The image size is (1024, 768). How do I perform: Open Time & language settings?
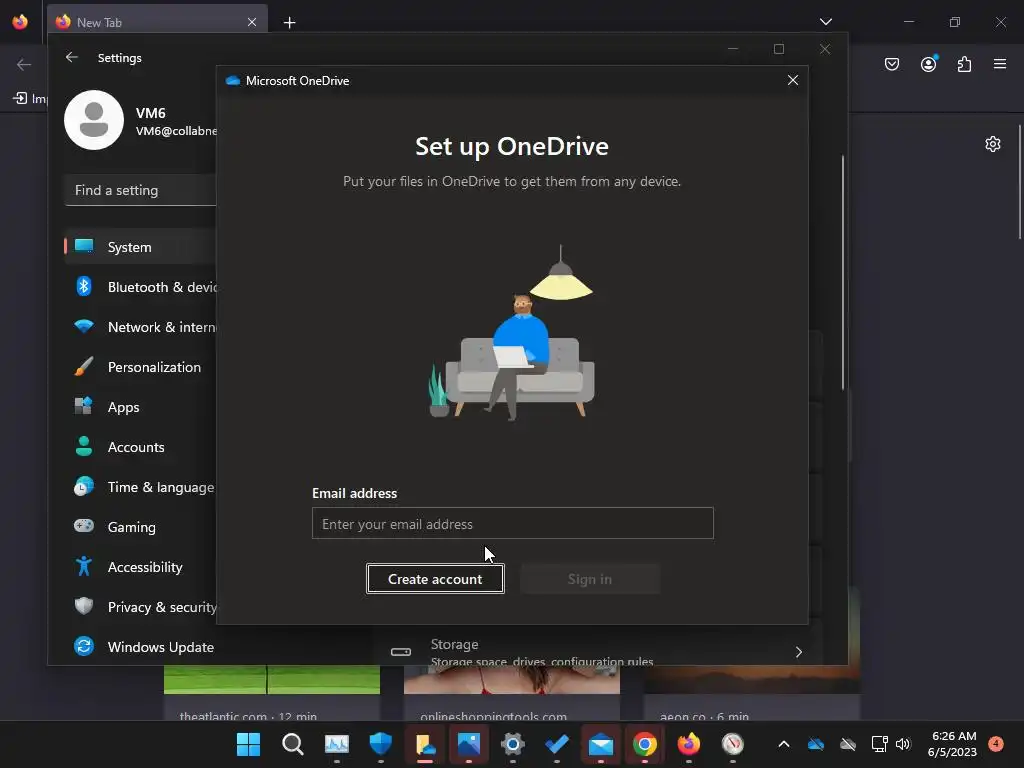(140, 487)
